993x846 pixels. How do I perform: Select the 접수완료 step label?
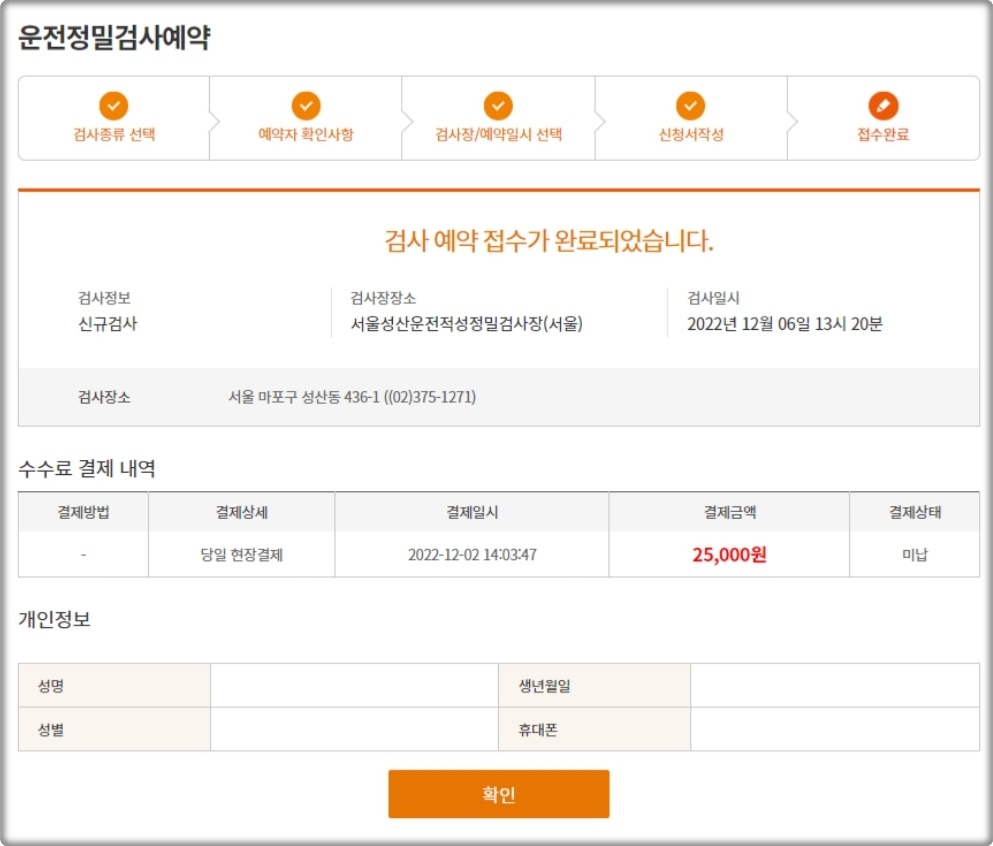883,134
